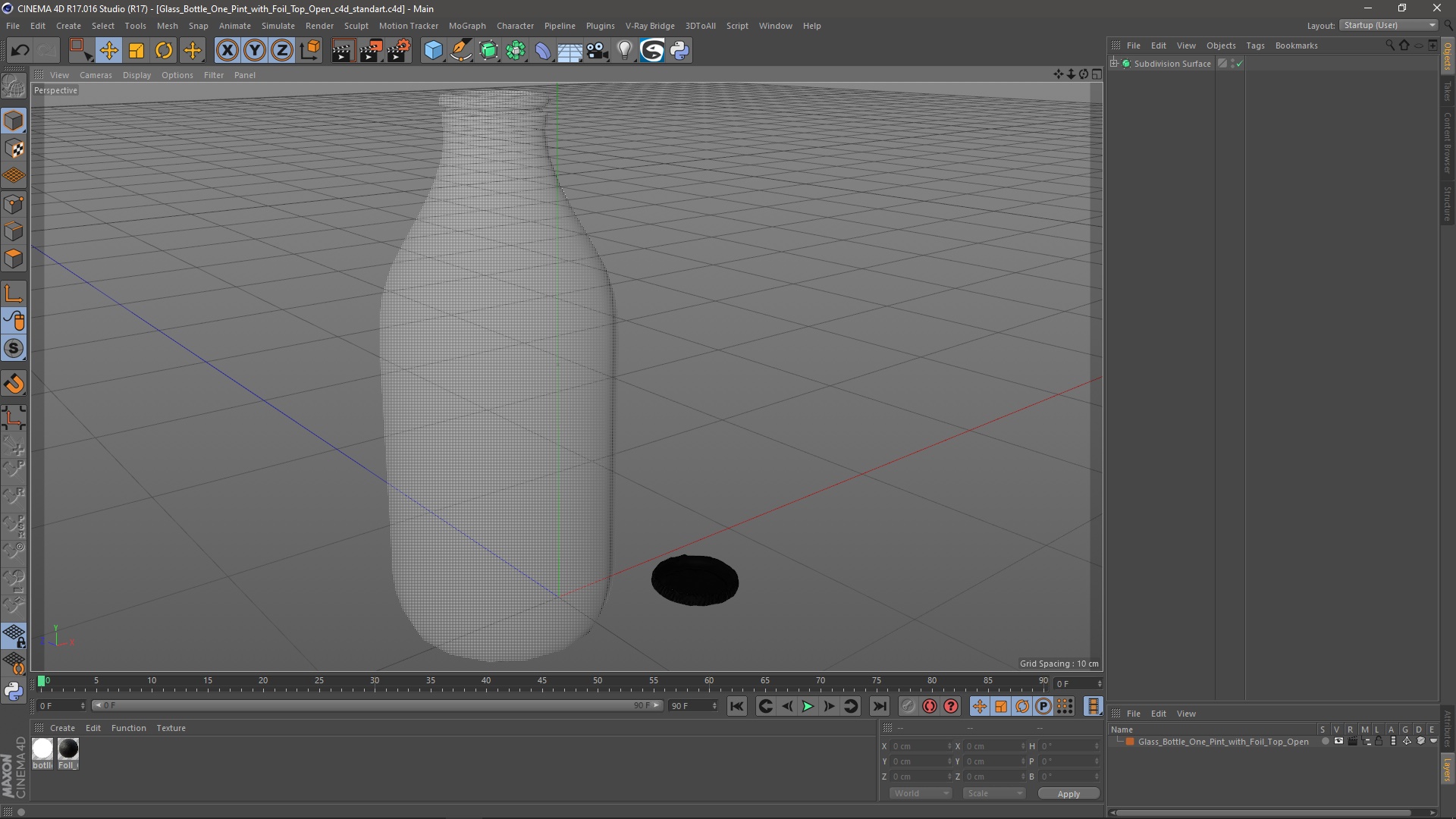
Task: Add a camera object
Action: point(598,51)
